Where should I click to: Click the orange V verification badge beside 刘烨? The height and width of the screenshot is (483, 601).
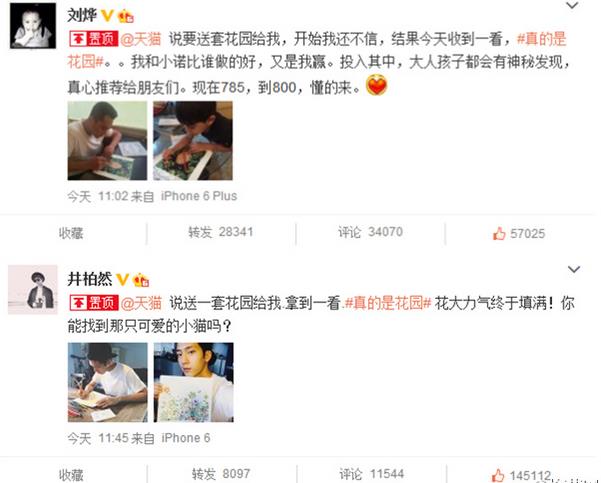(107, 15)
